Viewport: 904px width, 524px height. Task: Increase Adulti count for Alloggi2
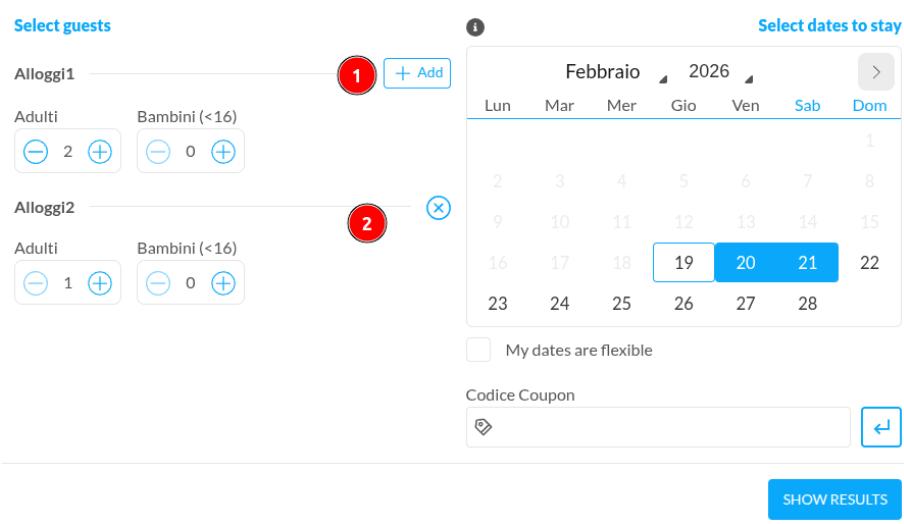100,282
